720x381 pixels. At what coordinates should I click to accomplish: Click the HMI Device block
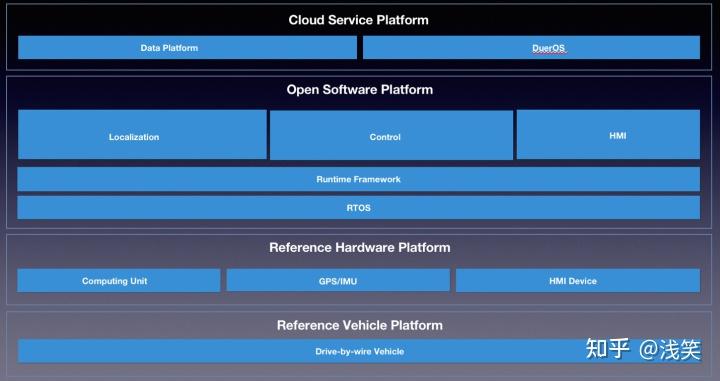[578, 280]
